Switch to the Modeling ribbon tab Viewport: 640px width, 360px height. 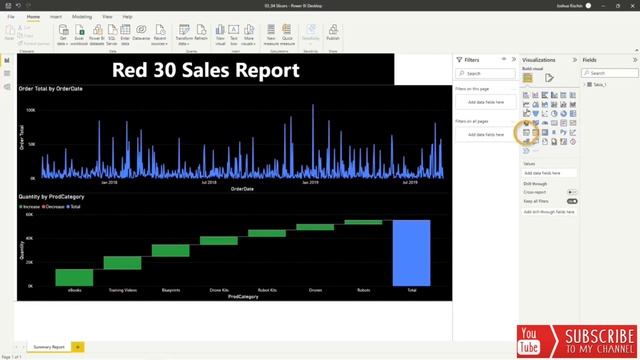click(x=82, y=17)
